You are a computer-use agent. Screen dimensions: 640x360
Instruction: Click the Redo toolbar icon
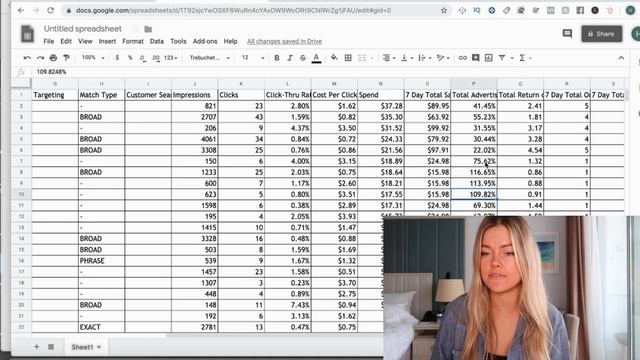40,58
